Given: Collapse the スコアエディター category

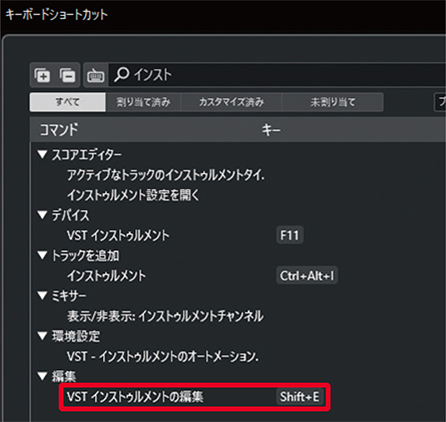Looking at the screenshot, I should click(x=42, y=154).
